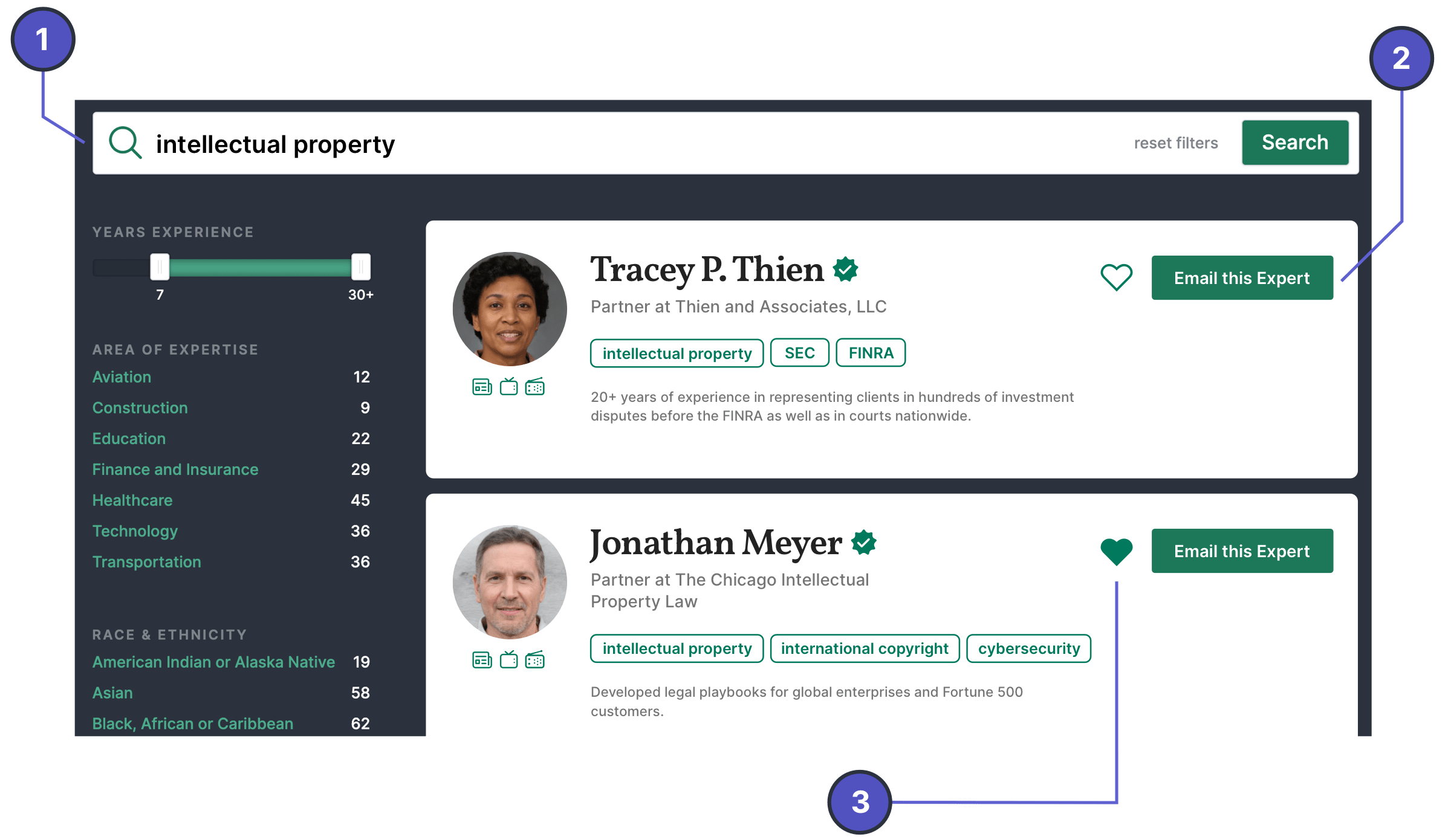
Task: Click podcast/radio icon under Jonathan Meyer
Action: pyautogui.click(x=535, y=660)
